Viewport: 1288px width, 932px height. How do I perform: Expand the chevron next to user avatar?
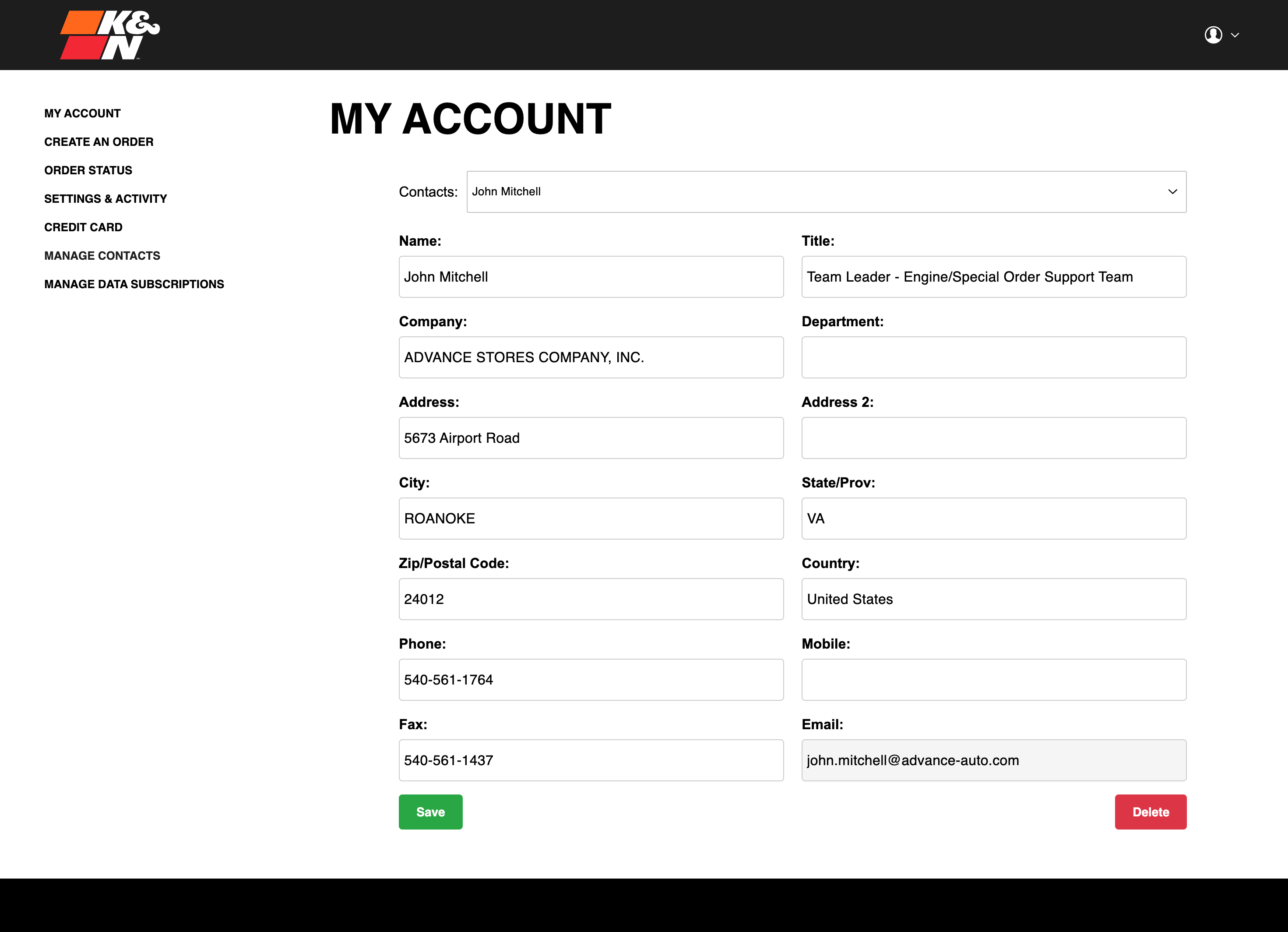(x=1235, y=35)
